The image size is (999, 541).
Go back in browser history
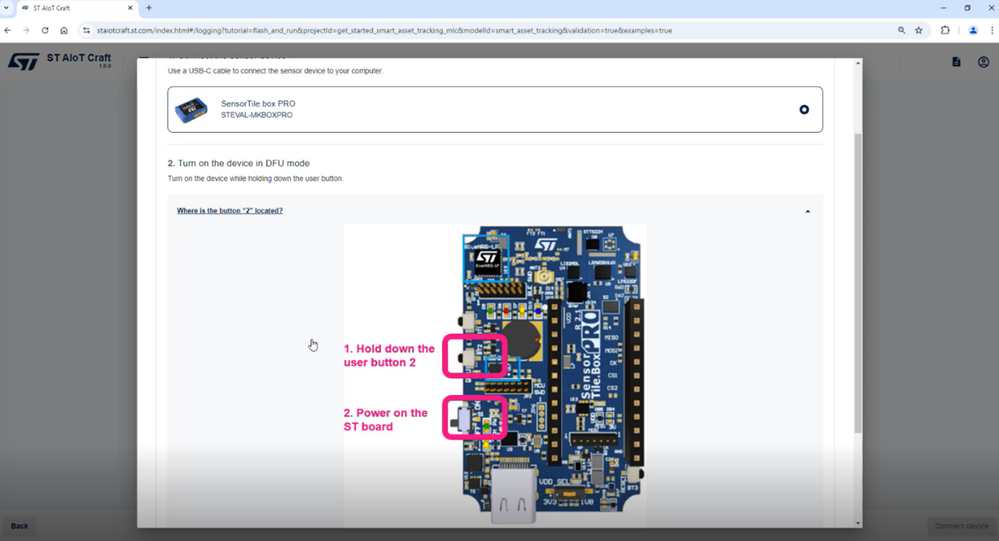pos(8,30)
